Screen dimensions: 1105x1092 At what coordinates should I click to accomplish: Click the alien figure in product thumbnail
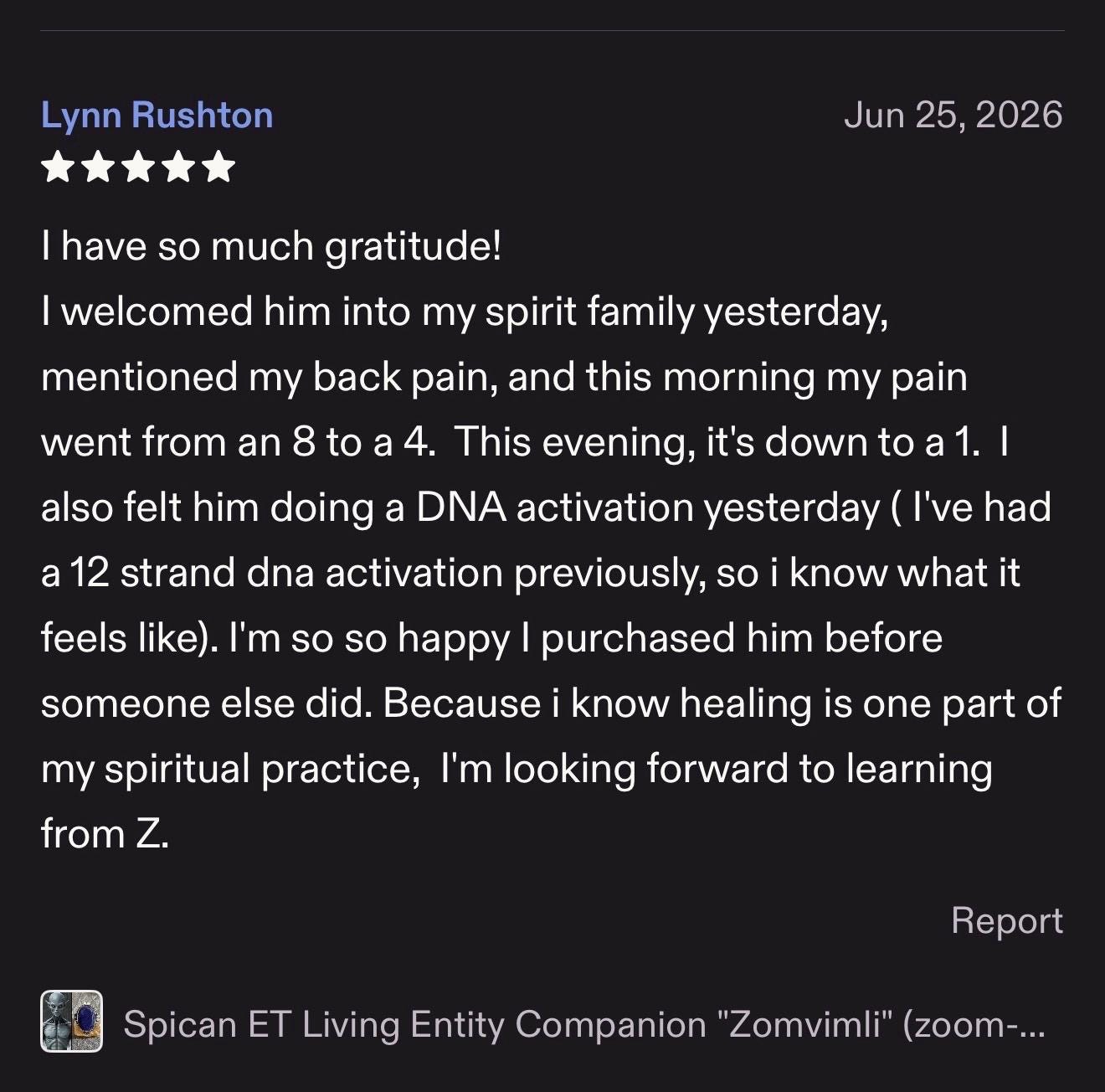(57, 1021)
